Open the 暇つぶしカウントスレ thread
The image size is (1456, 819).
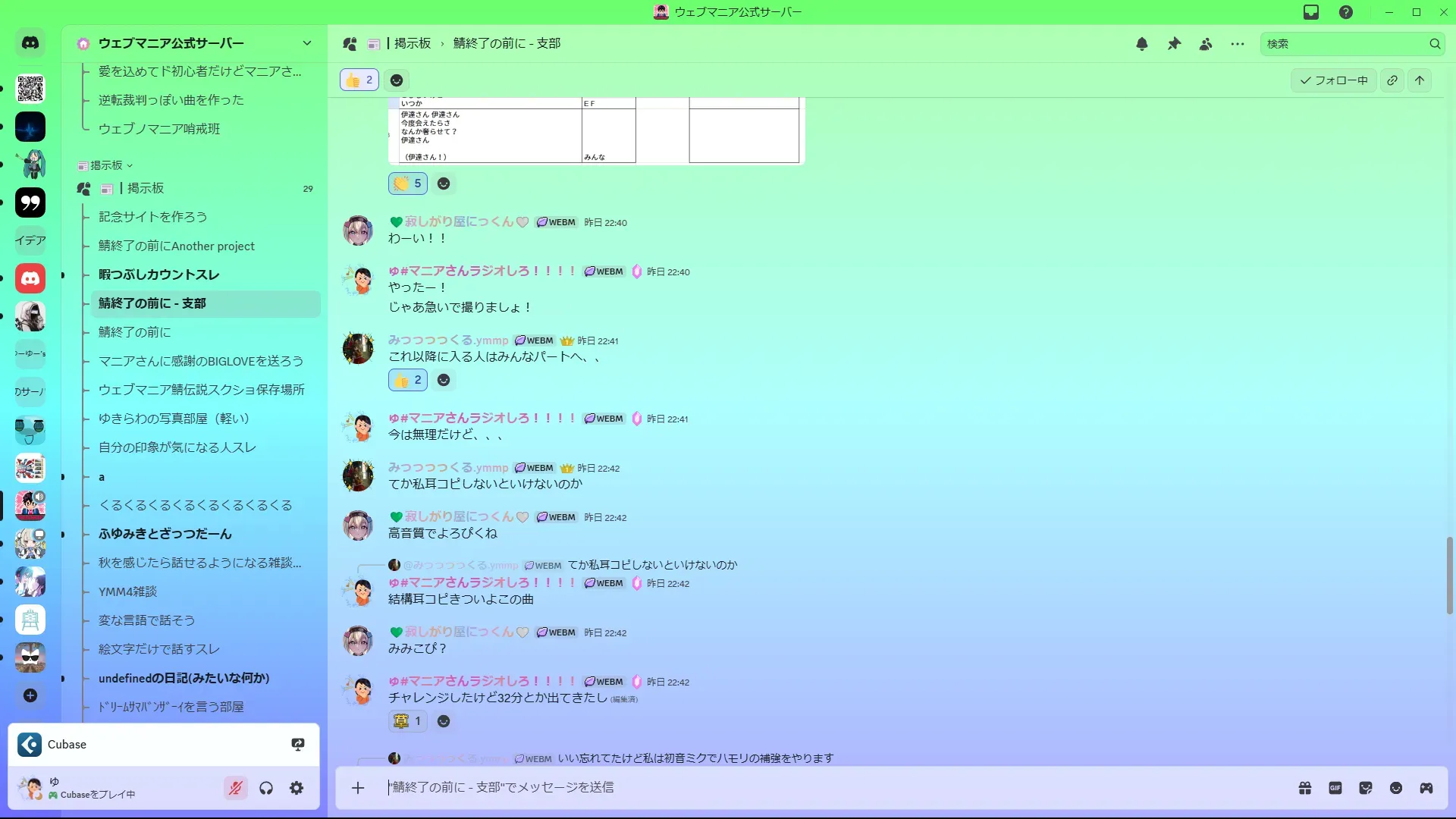click(158, 275)
